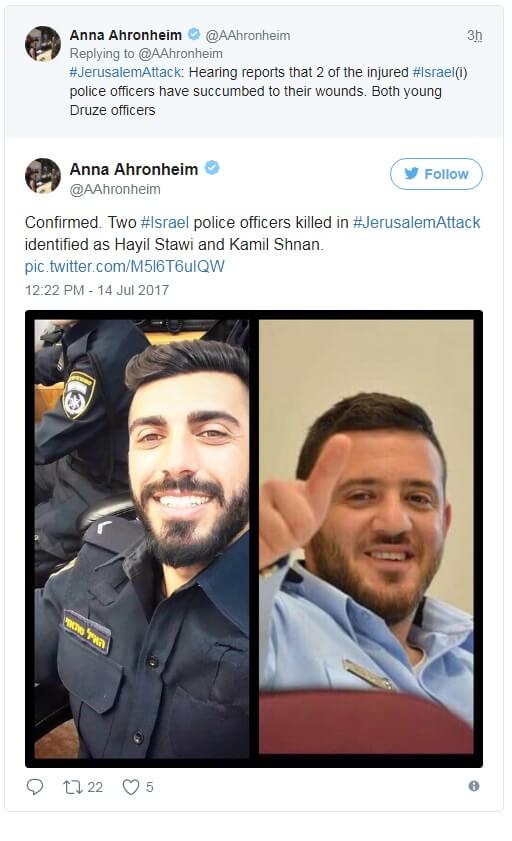This screenshot has width=512, height=841.
Task: View left photo of officer in dark uniform
Action: 142,538
